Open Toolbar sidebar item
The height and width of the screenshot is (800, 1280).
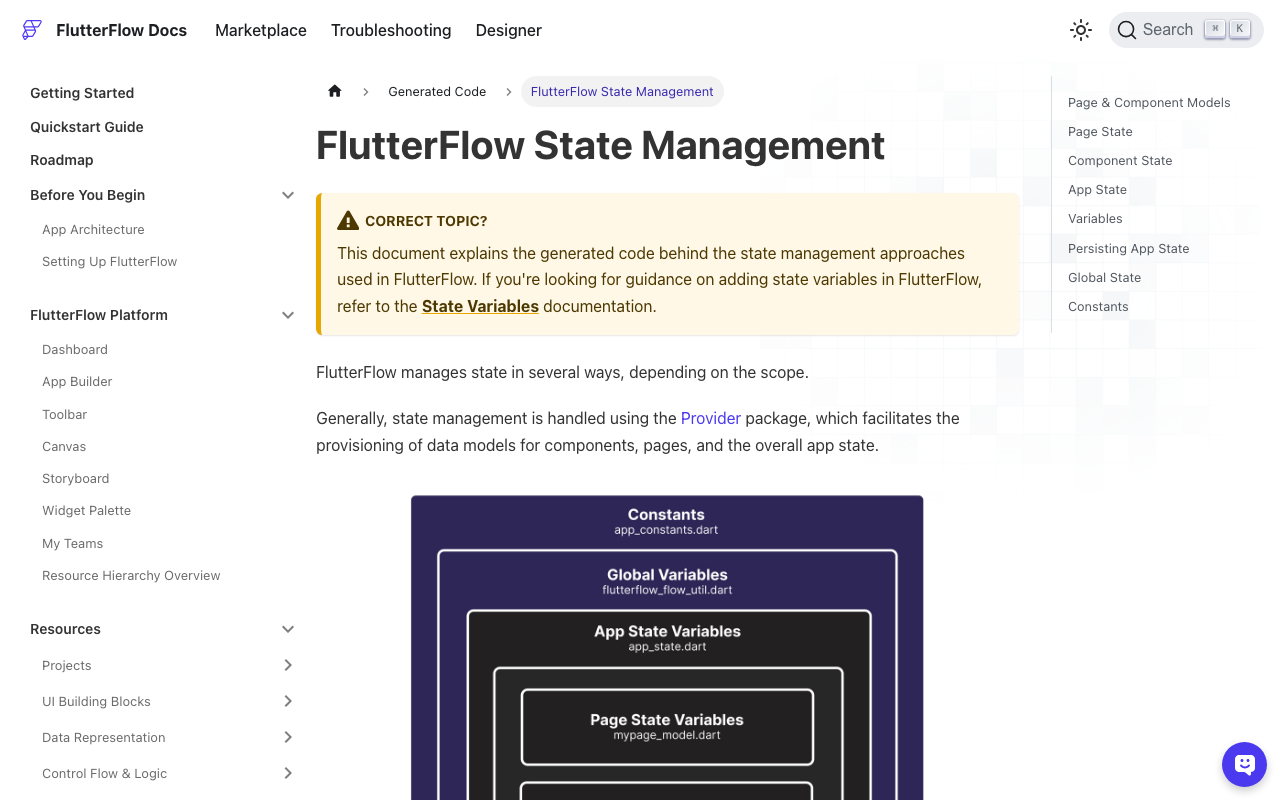[64, 414]
